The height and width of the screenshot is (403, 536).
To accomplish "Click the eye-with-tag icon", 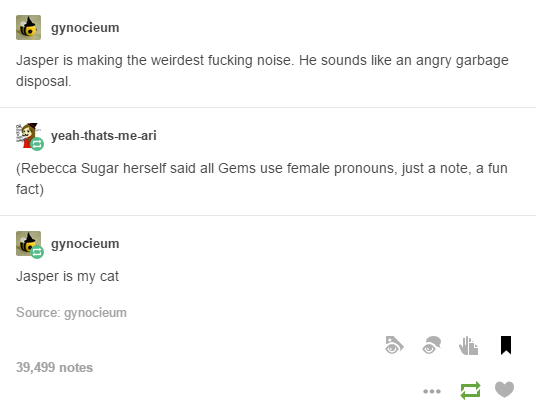I will pyautogui.click(x=394, y=345).
